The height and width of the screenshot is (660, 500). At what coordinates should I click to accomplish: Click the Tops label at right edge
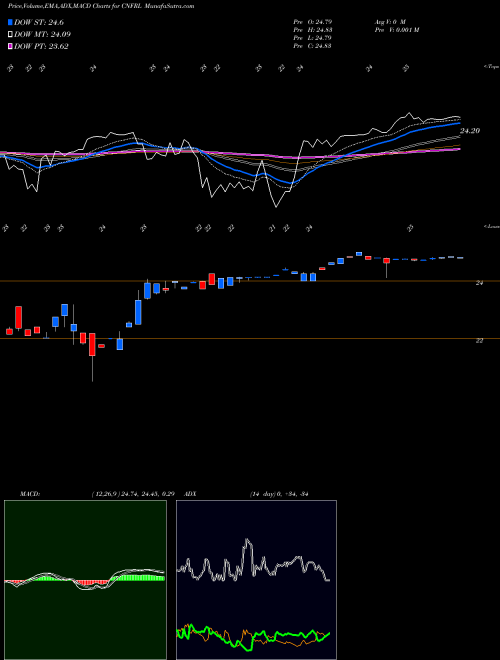[492, 67]
